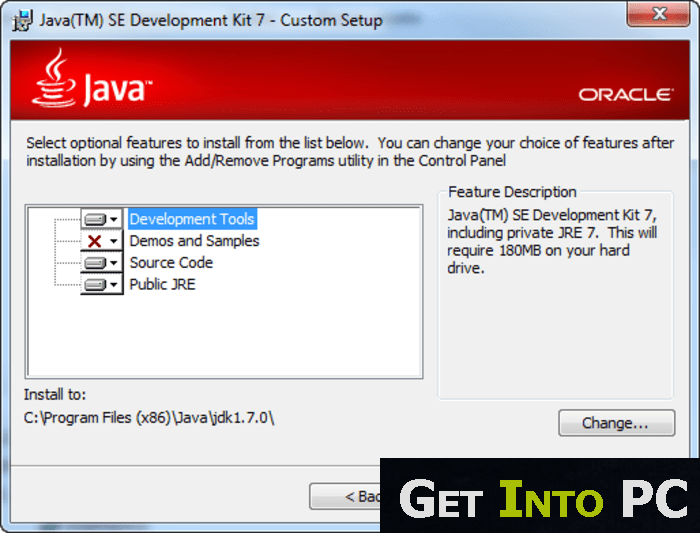The width and height of the screenshot is (700, 533).
Task: Click the Feature Description group label
Action: [x=512, y=192]
